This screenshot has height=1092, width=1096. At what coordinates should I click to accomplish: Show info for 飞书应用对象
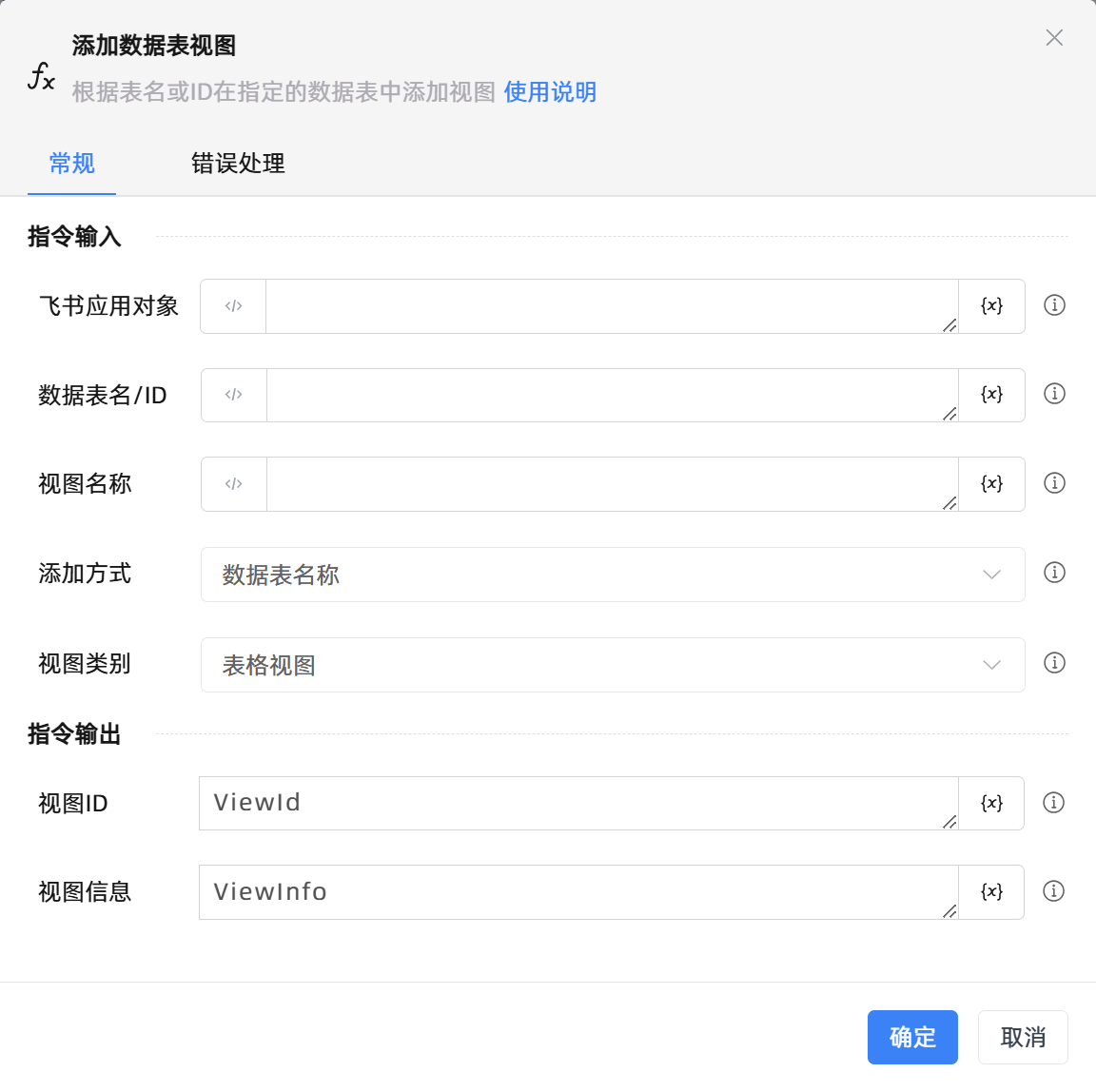click(x=1054, y=305)
